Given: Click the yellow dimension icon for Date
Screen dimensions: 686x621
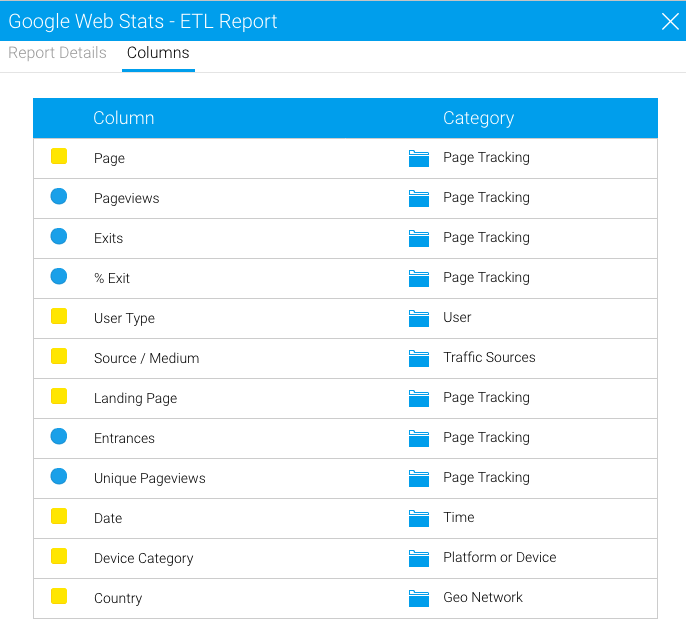Looking at the screenshot, I should [59, 516].
